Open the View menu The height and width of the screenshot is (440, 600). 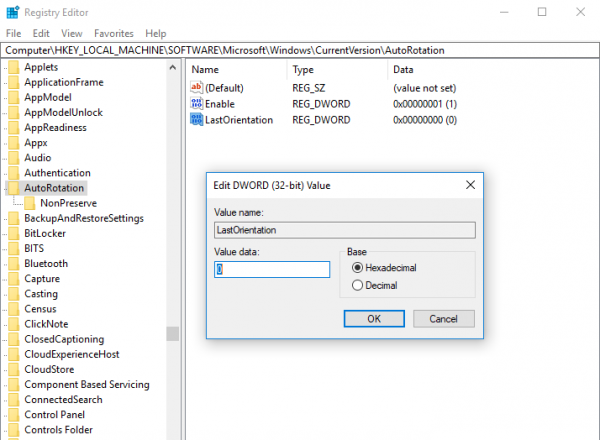point(72,34)
